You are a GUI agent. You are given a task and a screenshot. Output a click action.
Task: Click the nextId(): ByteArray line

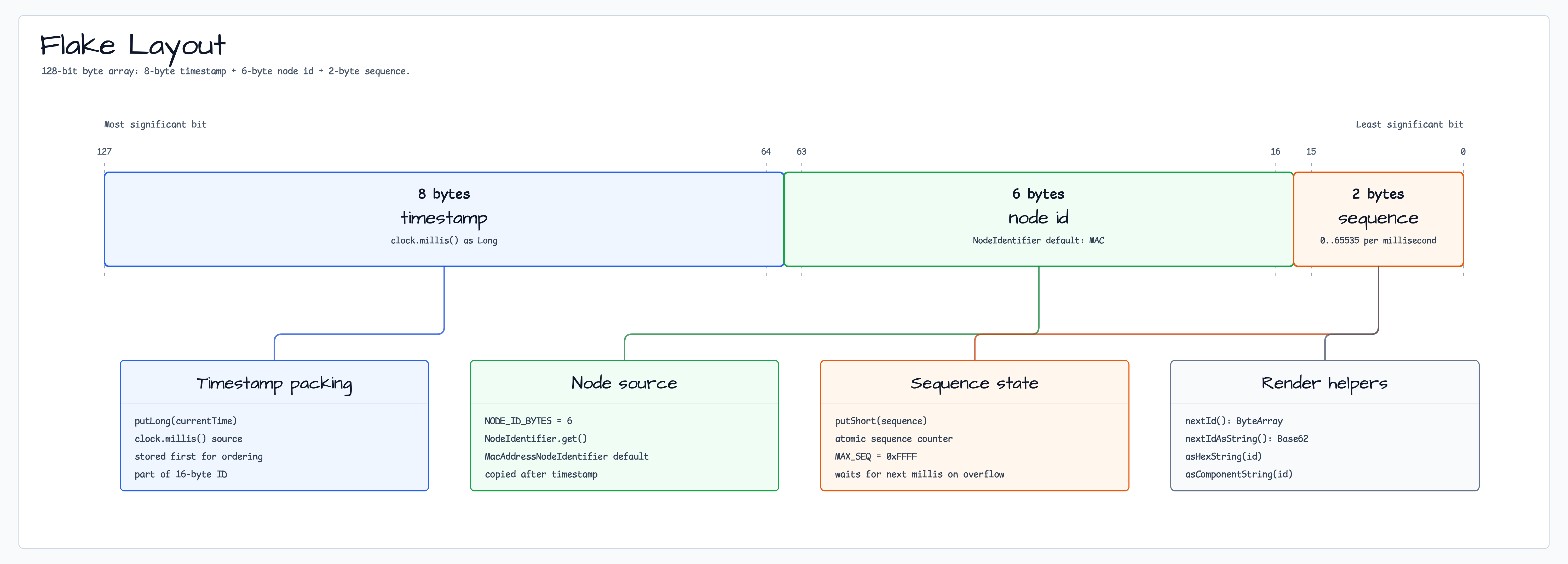click(1234, 421)
